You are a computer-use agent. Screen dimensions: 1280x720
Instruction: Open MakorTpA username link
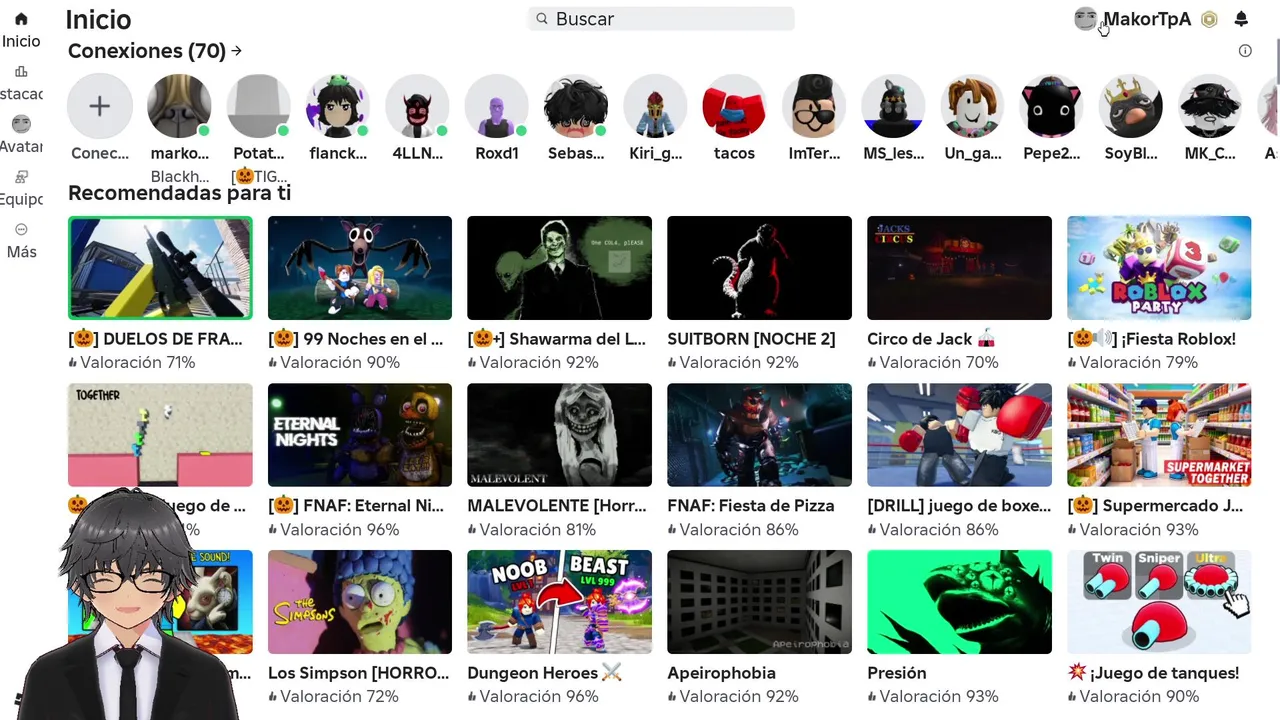1147,19
